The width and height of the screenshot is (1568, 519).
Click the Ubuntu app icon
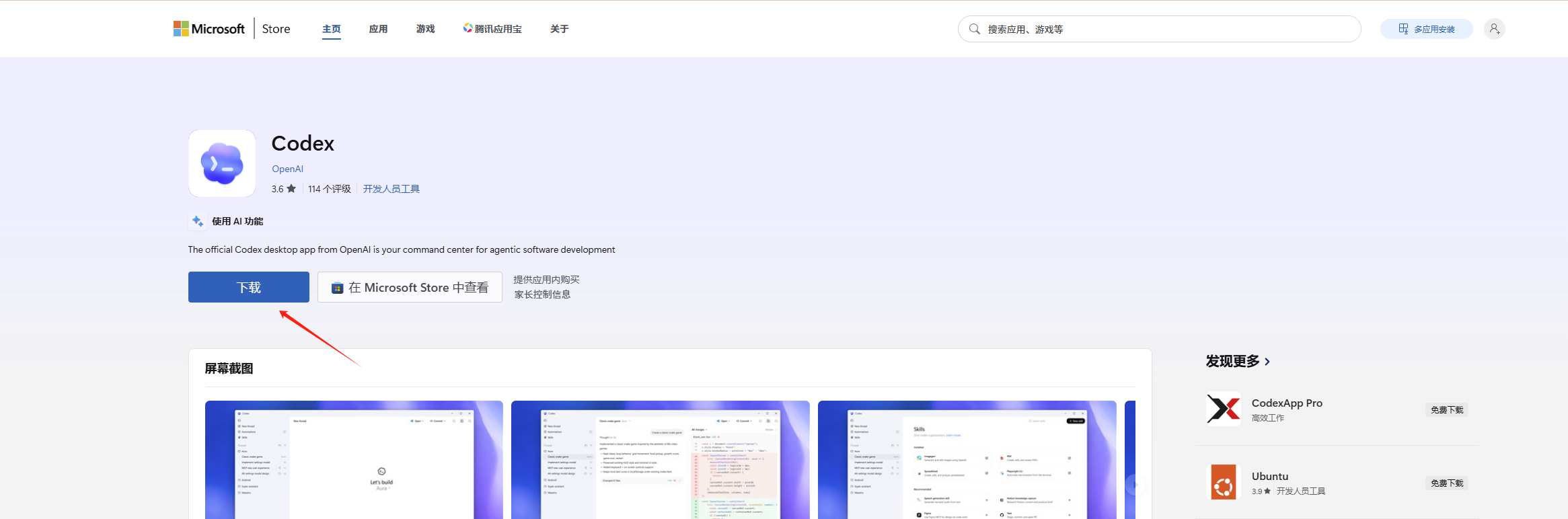(x=1224, y=482)
